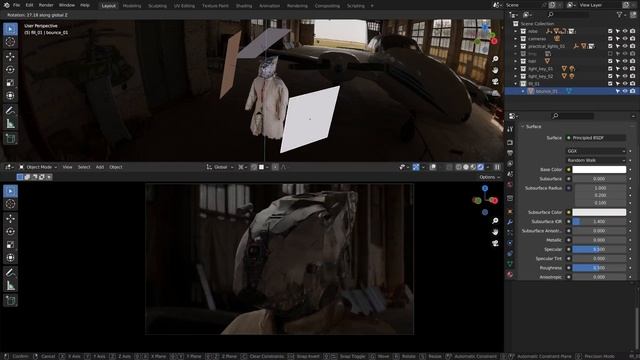Open the Object Mode dropdown

coord(38,167)
